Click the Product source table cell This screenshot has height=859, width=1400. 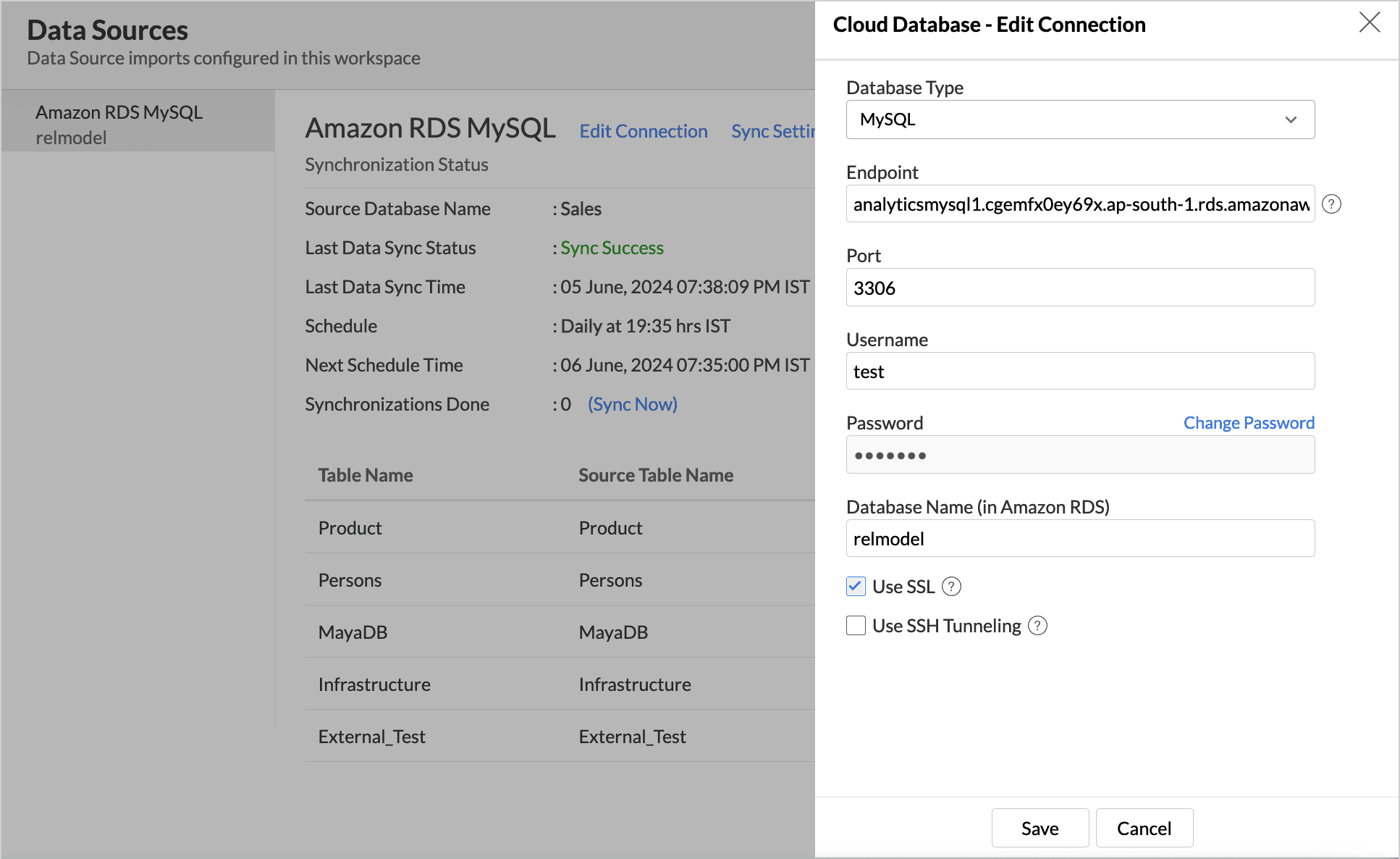pyautogui.click(x=610, y=528)
